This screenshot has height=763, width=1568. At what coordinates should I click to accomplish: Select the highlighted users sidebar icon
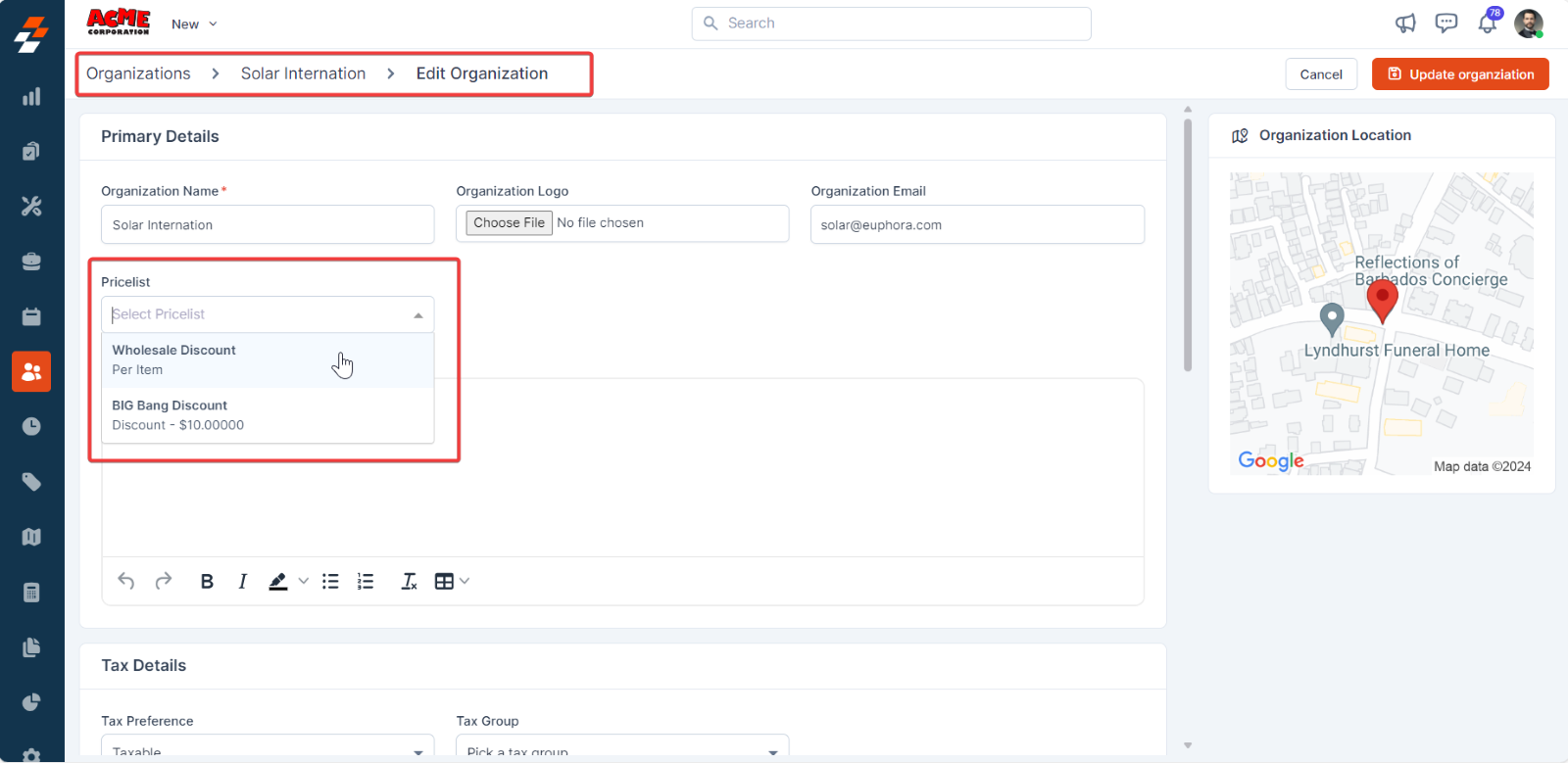coord(31,371)
